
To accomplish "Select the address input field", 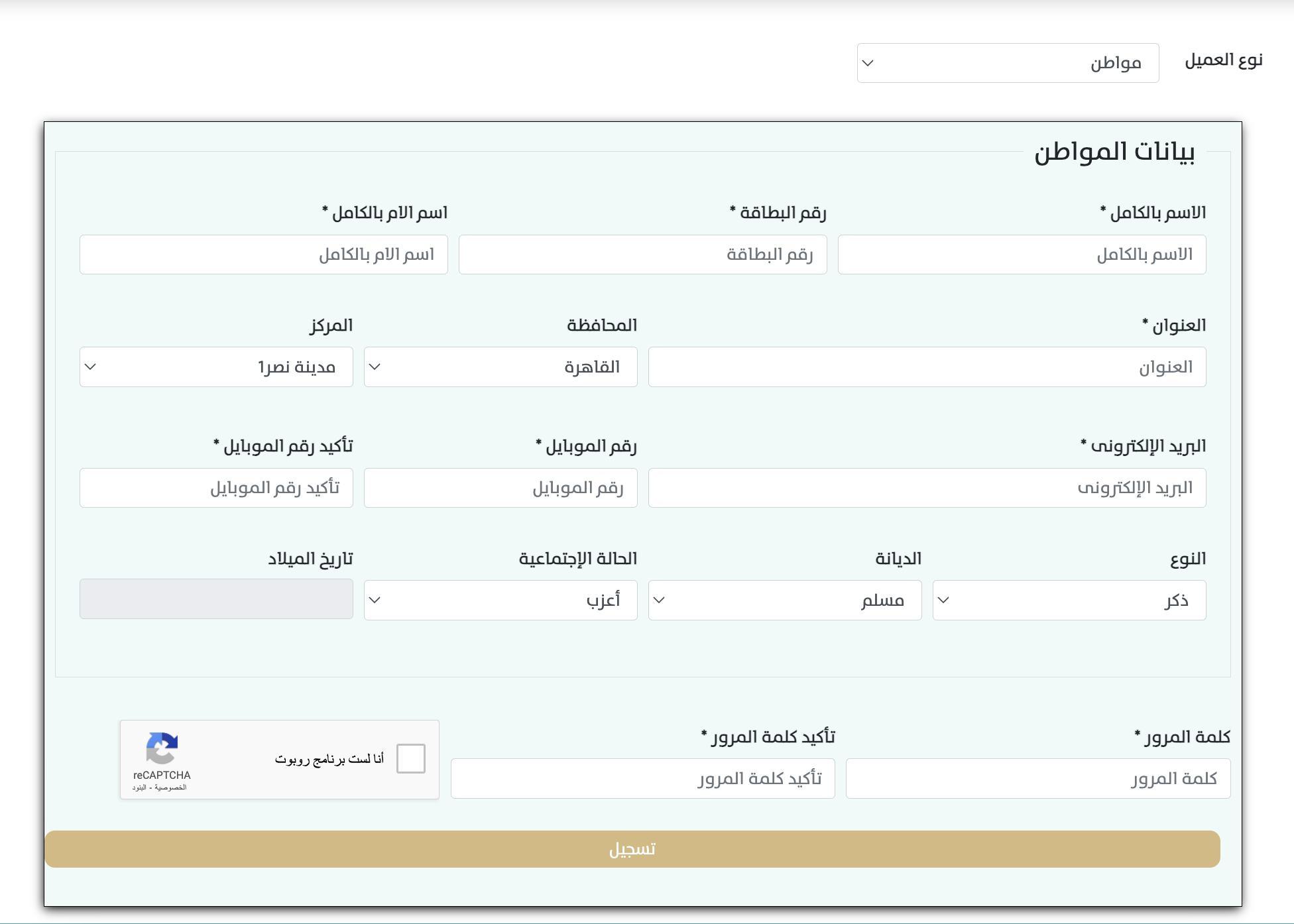I will click(x=926, y=367).
